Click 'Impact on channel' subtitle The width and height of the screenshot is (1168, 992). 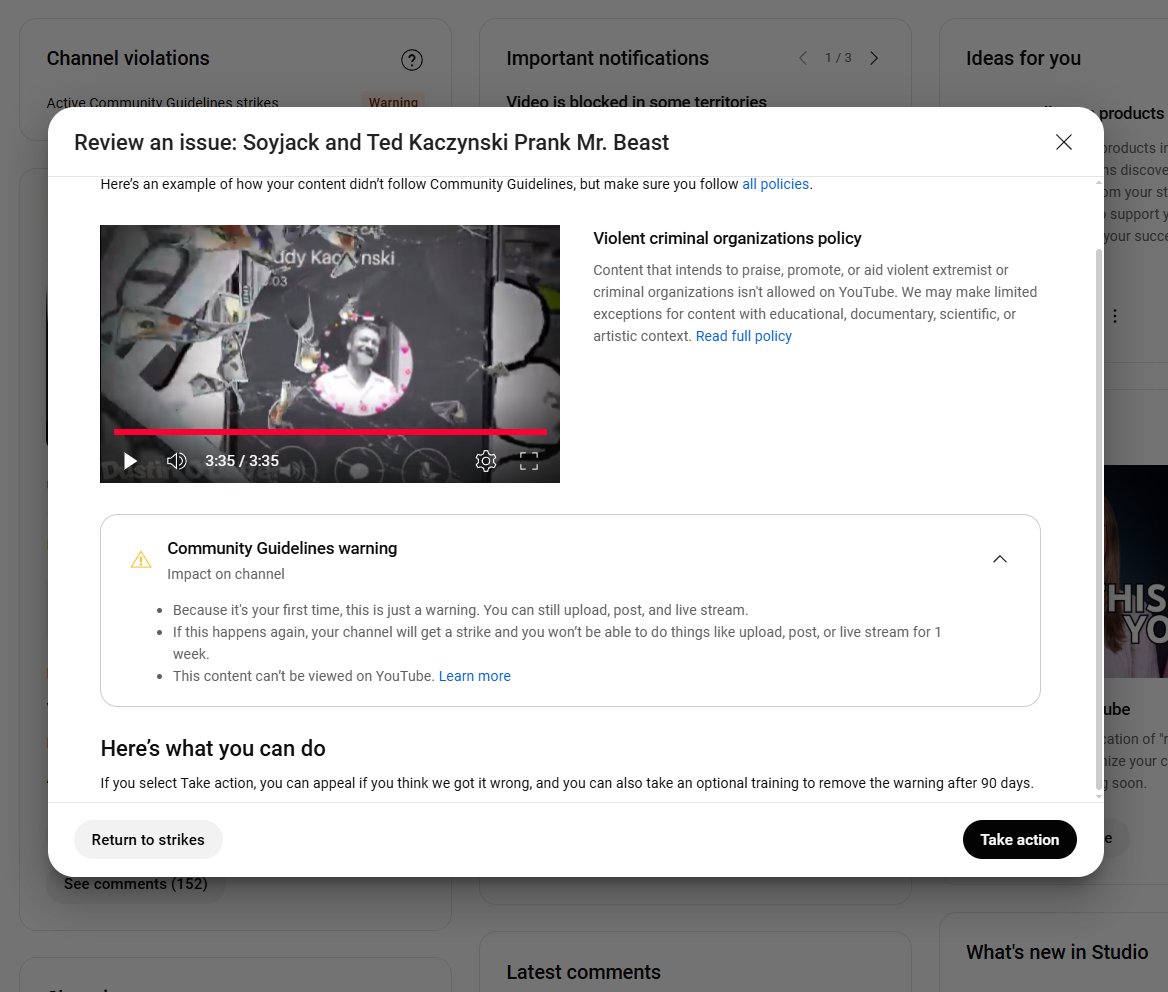coord(226,574)
